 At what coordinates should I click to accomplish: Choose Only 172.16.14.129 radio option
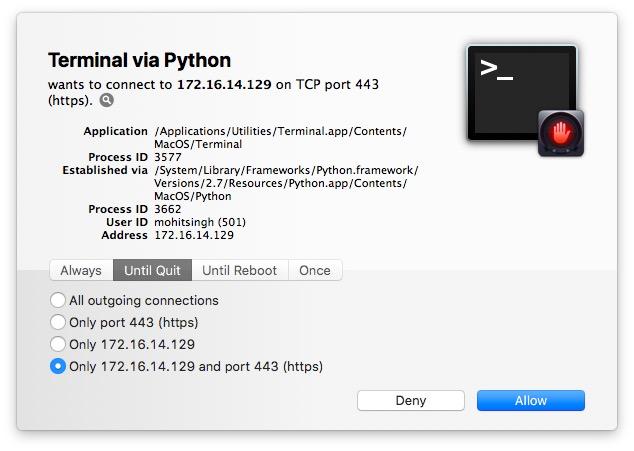coord(58,344)
